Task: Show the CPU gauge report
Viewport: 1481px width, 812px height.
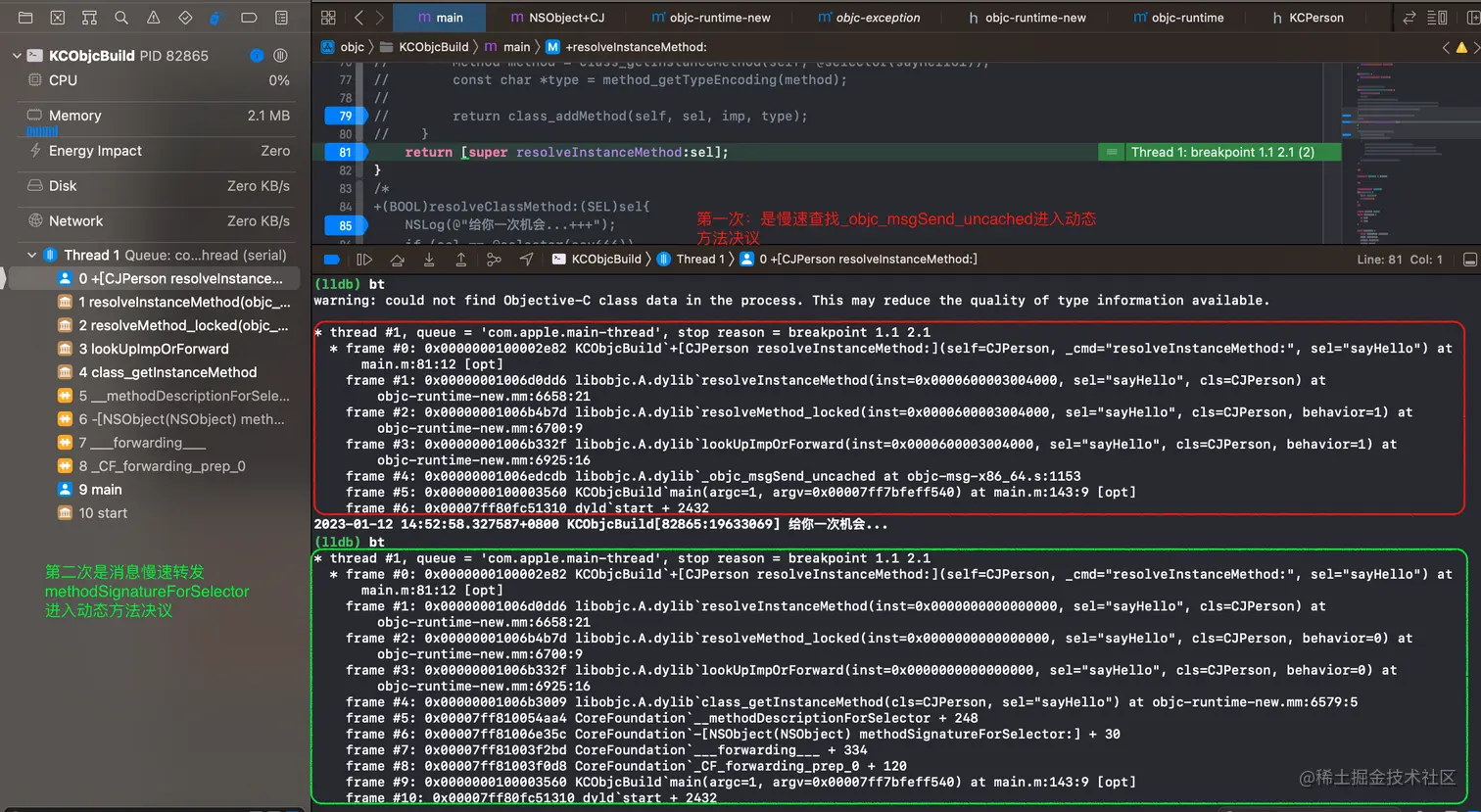Action: (157, 80)
